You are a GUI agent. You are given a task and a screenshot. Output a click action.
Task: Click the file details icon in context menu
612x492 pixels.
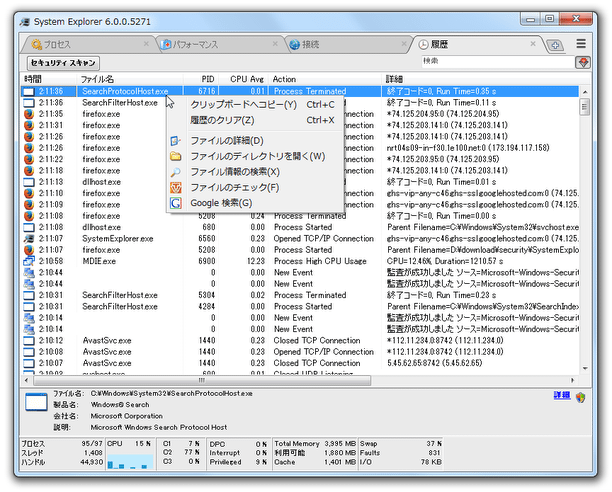(176, 140)
